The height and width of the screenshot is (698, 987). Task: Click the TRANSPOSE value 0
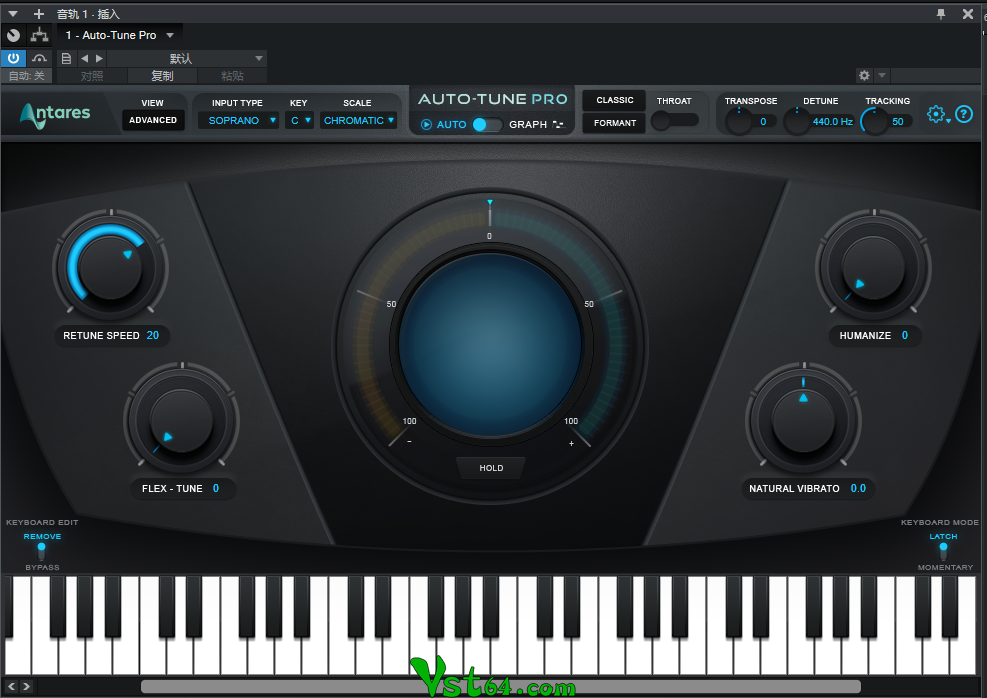point(763,121)
